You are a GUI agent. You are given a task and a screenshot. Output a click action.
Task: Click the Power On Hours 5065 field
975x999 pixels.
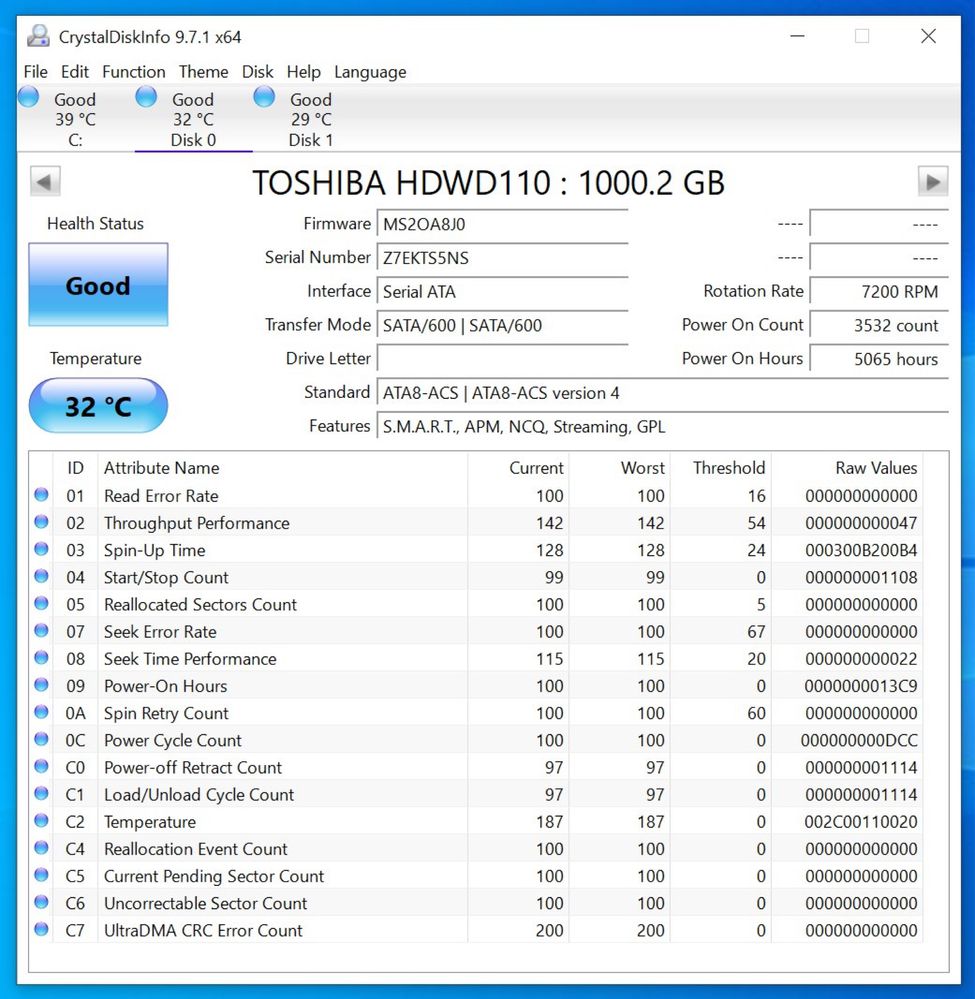point(879,359)
